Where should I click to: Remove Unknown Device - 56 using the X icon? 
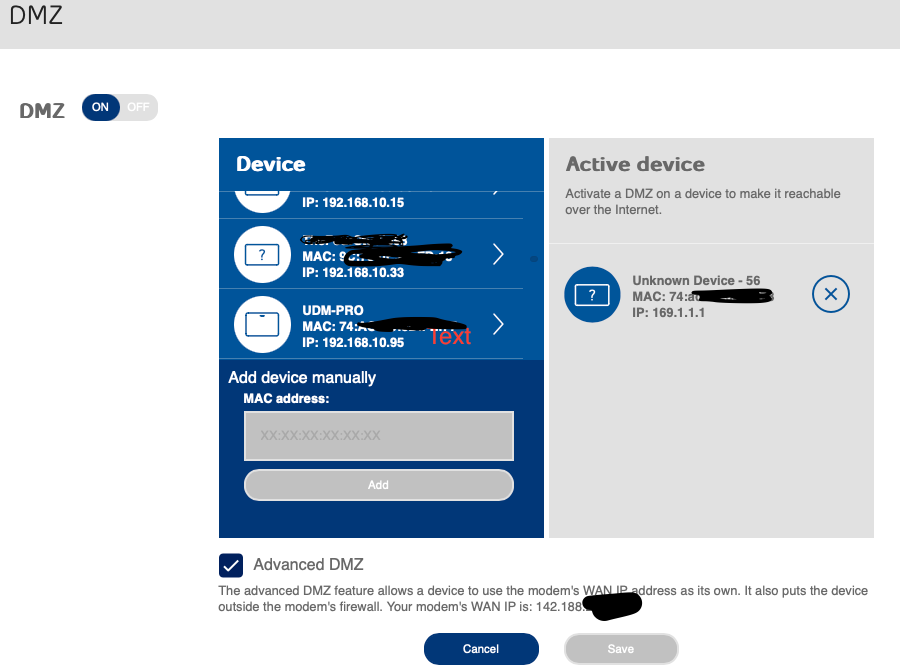(x=831, y=293)
